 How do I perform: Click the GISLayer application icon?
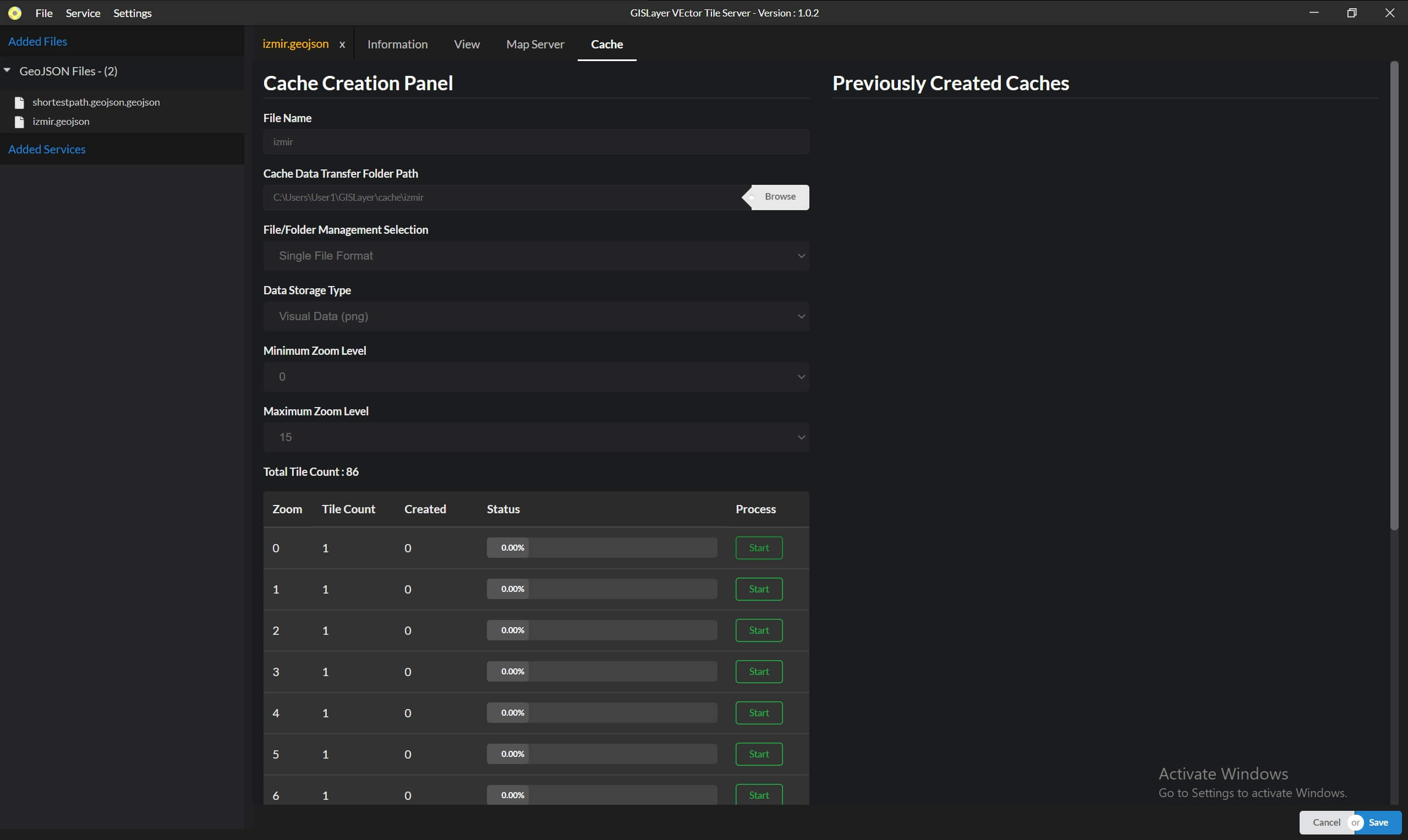point(14,13)
